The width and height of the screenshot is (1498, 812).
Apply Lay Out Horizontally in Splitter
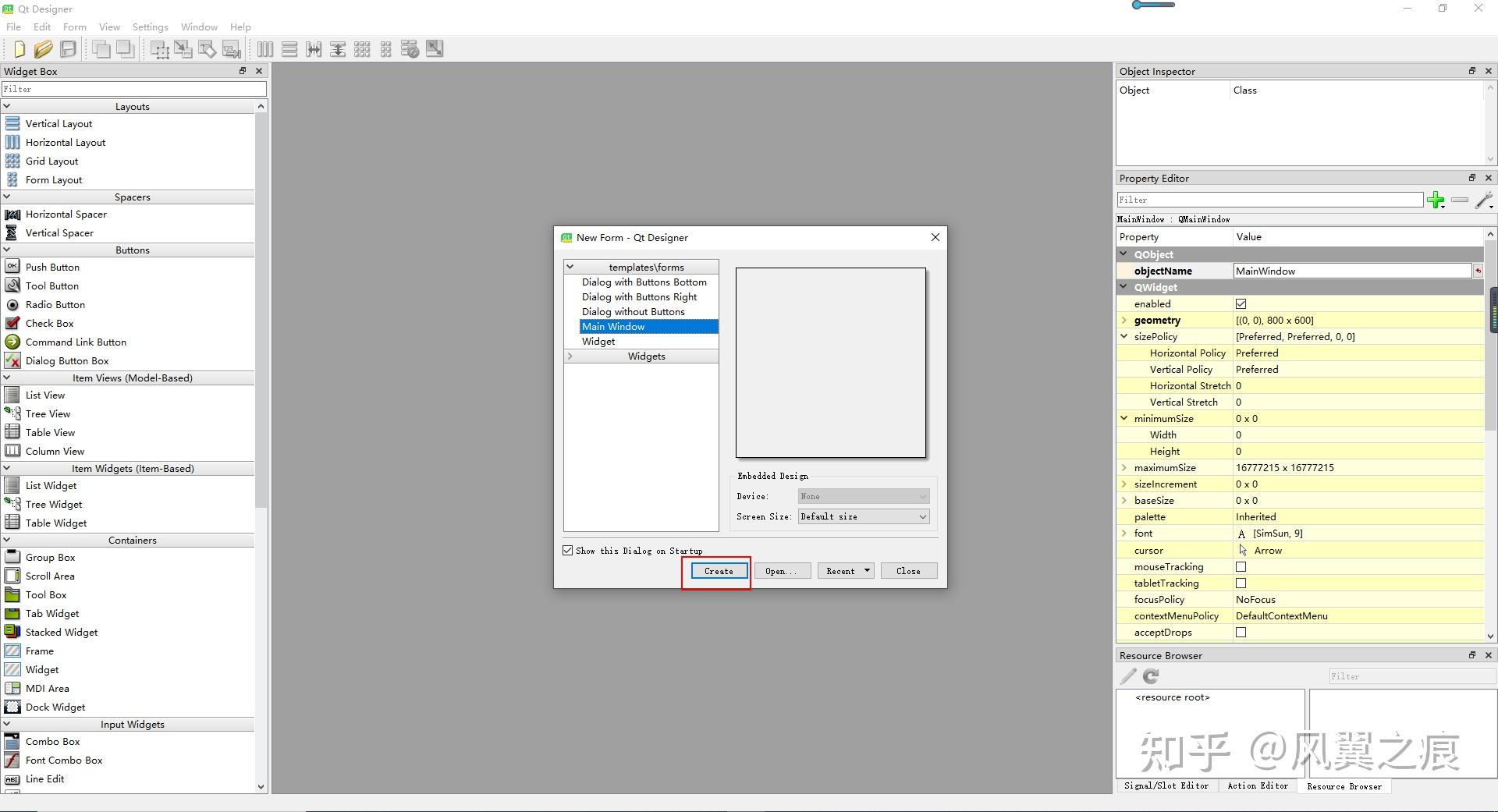coord(314,49)
